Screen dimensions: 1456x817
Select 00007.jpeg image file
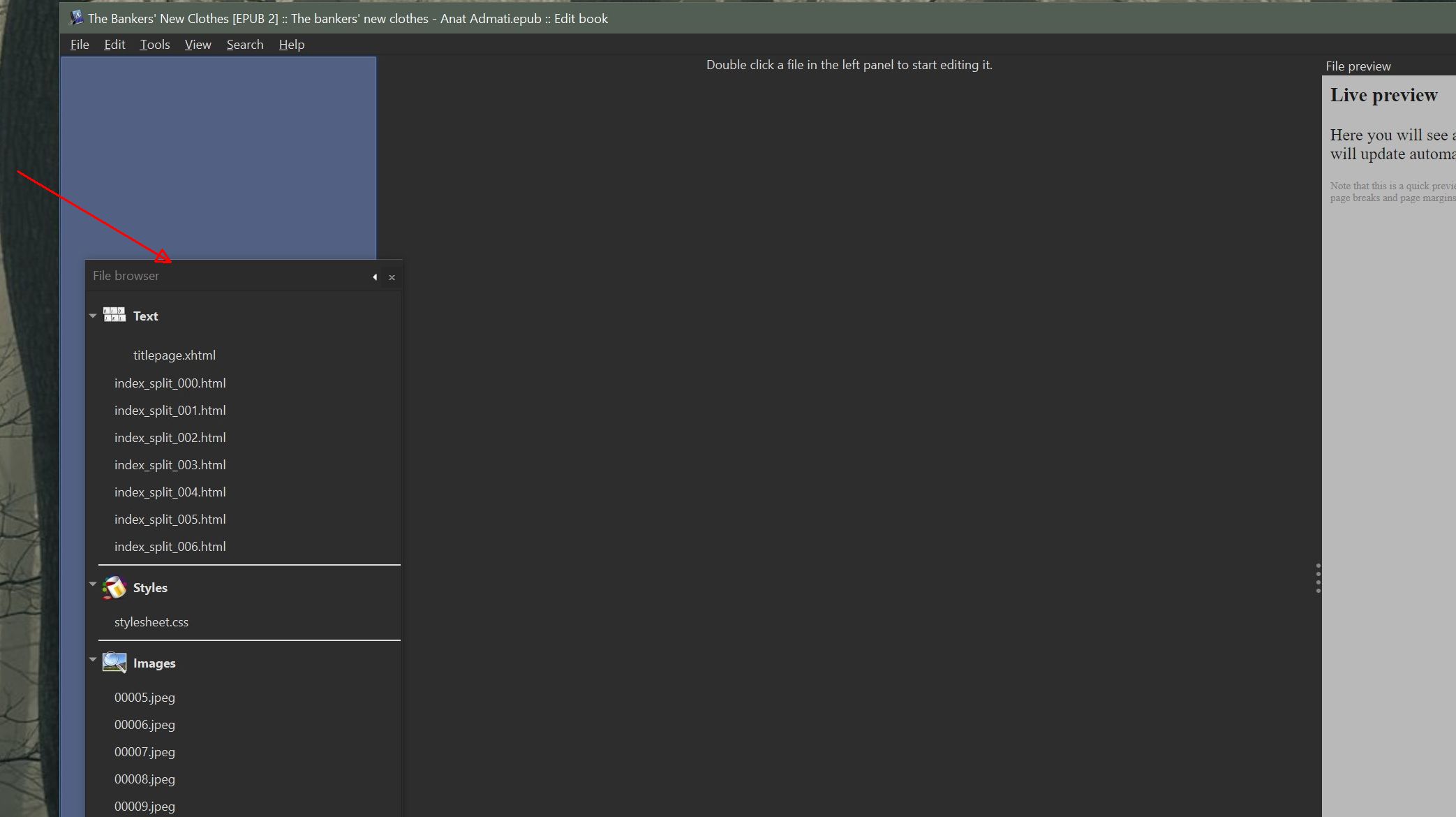click(x=144, y=752)
